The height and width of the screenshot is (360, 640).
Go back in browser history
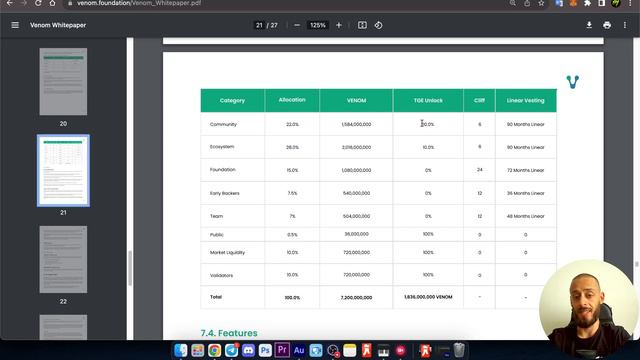pos(9,3)
